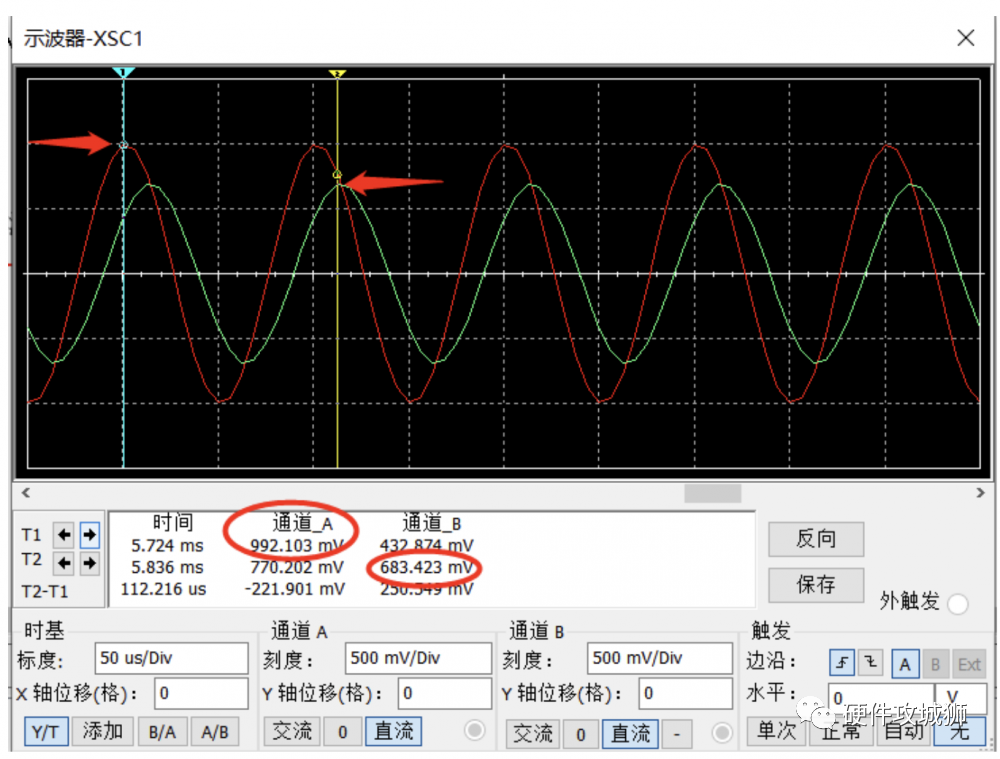Set channel A coupling to 0

(342, 732)
